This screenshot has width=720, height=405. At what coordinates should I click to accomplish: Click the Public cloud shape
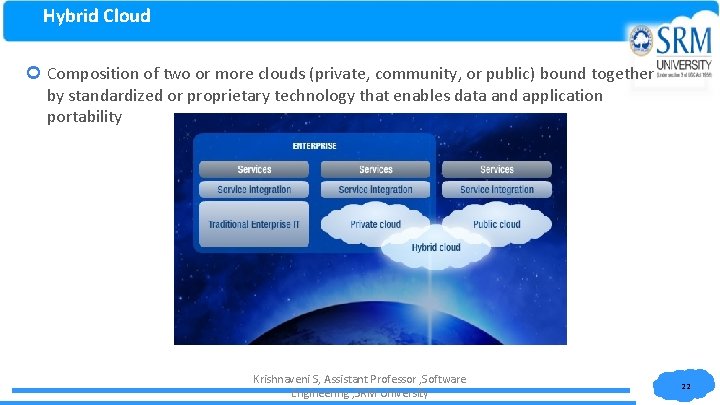tap(497, 224)
